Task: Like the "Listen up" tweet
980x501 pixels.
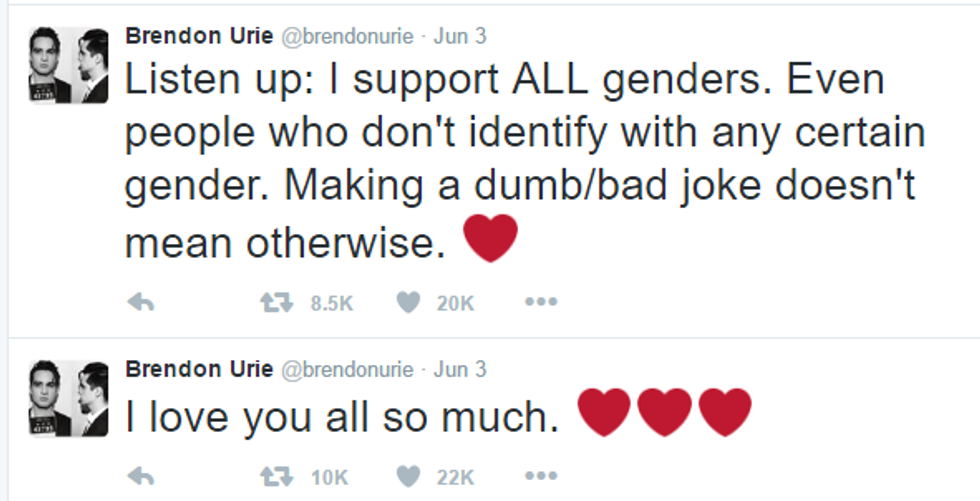Action: 407,302
